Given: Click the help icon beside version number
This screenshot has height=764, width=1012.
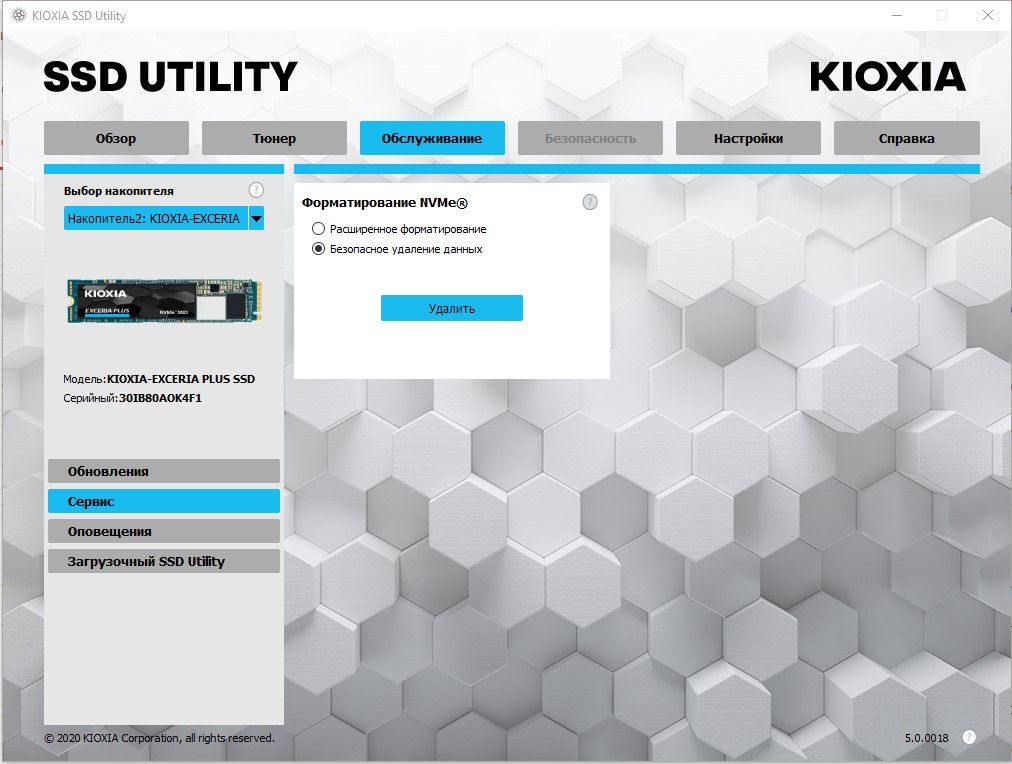Looking at the screenshot, I should [x=969, y=738].
